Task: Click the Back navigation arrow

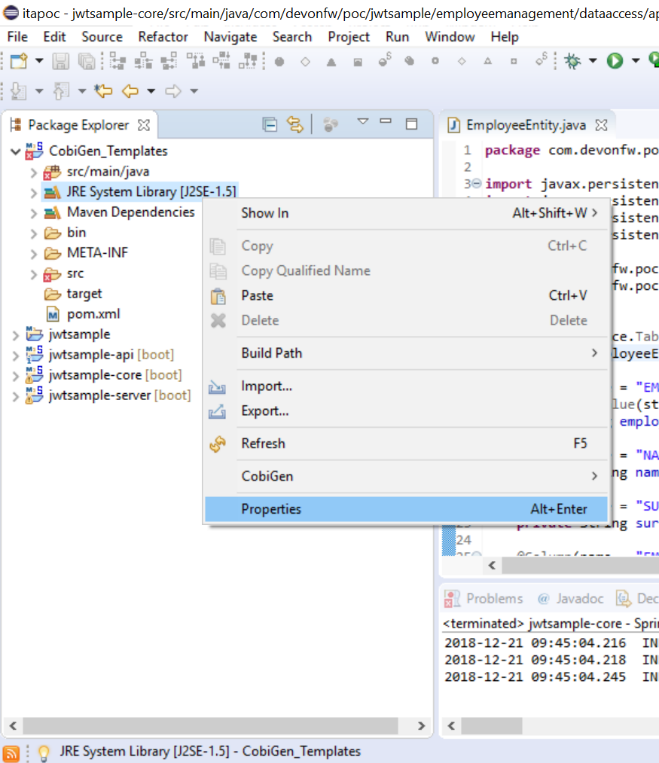Action: pyautogui.click(x=129, y=91)
